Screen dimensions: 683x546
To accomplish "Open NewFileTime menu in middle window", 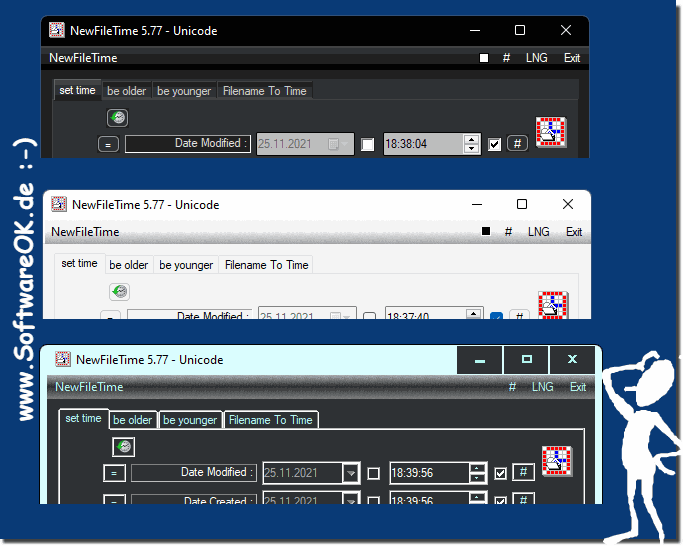I will [85, 232].
